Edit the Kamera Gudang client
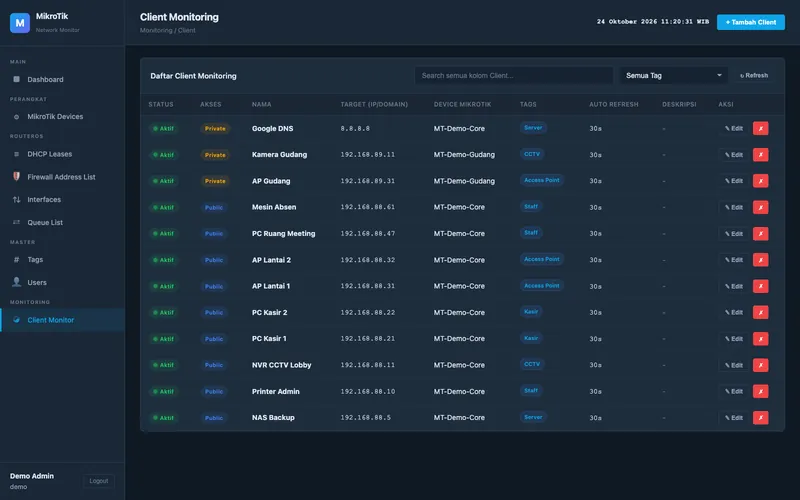 coord(734,155)
